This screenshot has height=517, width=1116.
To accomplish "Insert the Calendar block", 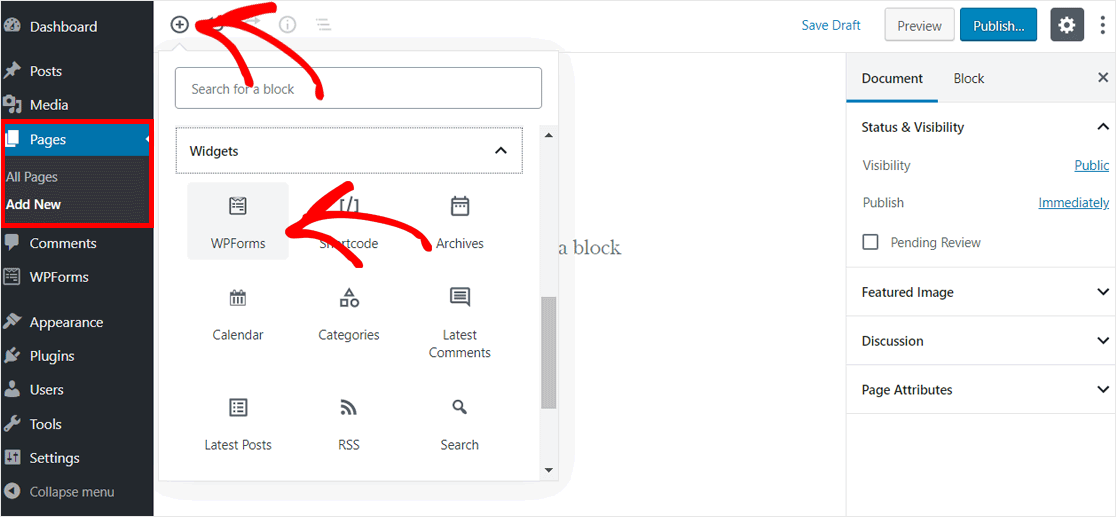I will [x=238, y=313].
